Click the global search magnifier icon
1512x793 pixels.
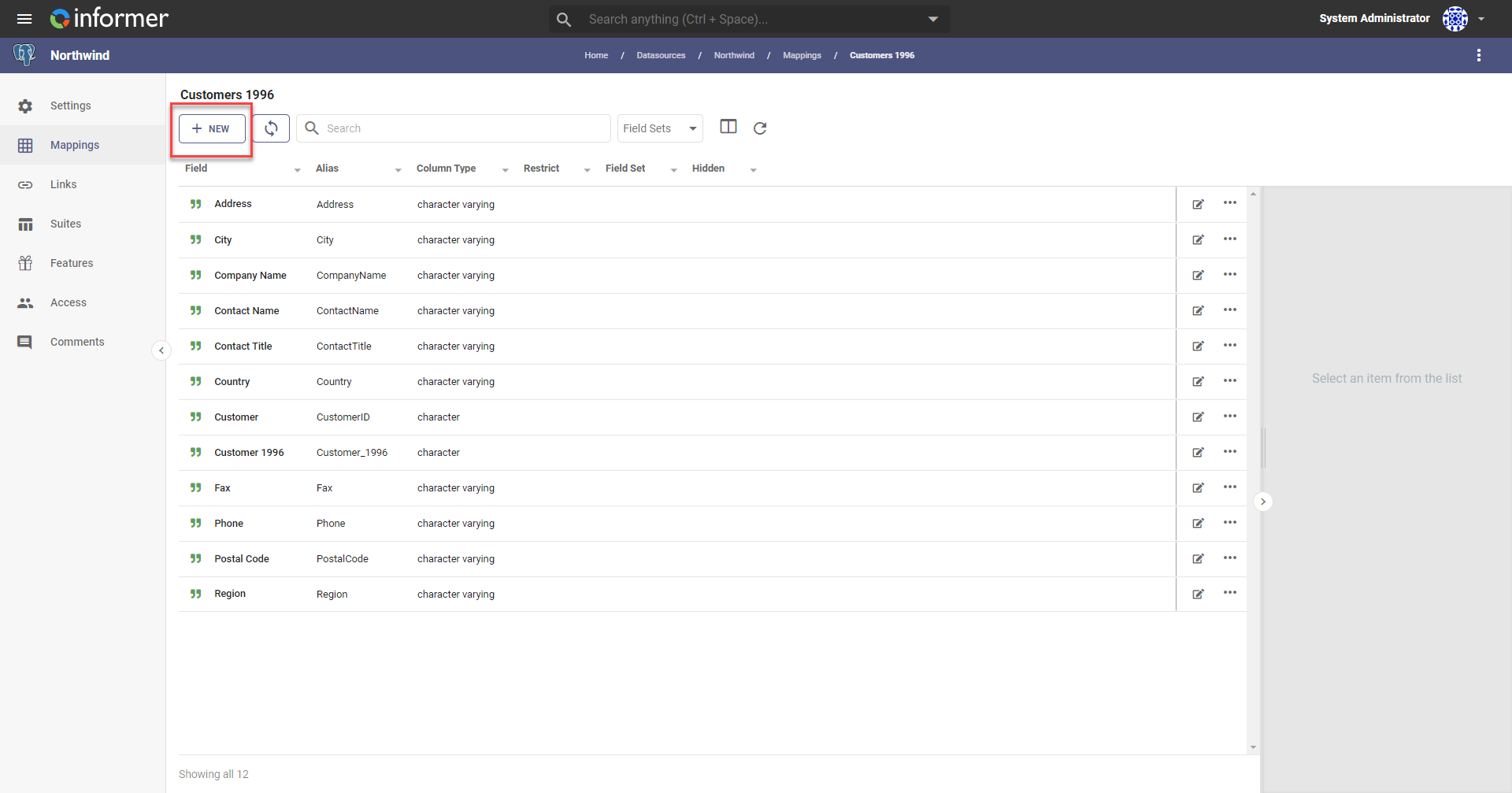click(564, 19)
